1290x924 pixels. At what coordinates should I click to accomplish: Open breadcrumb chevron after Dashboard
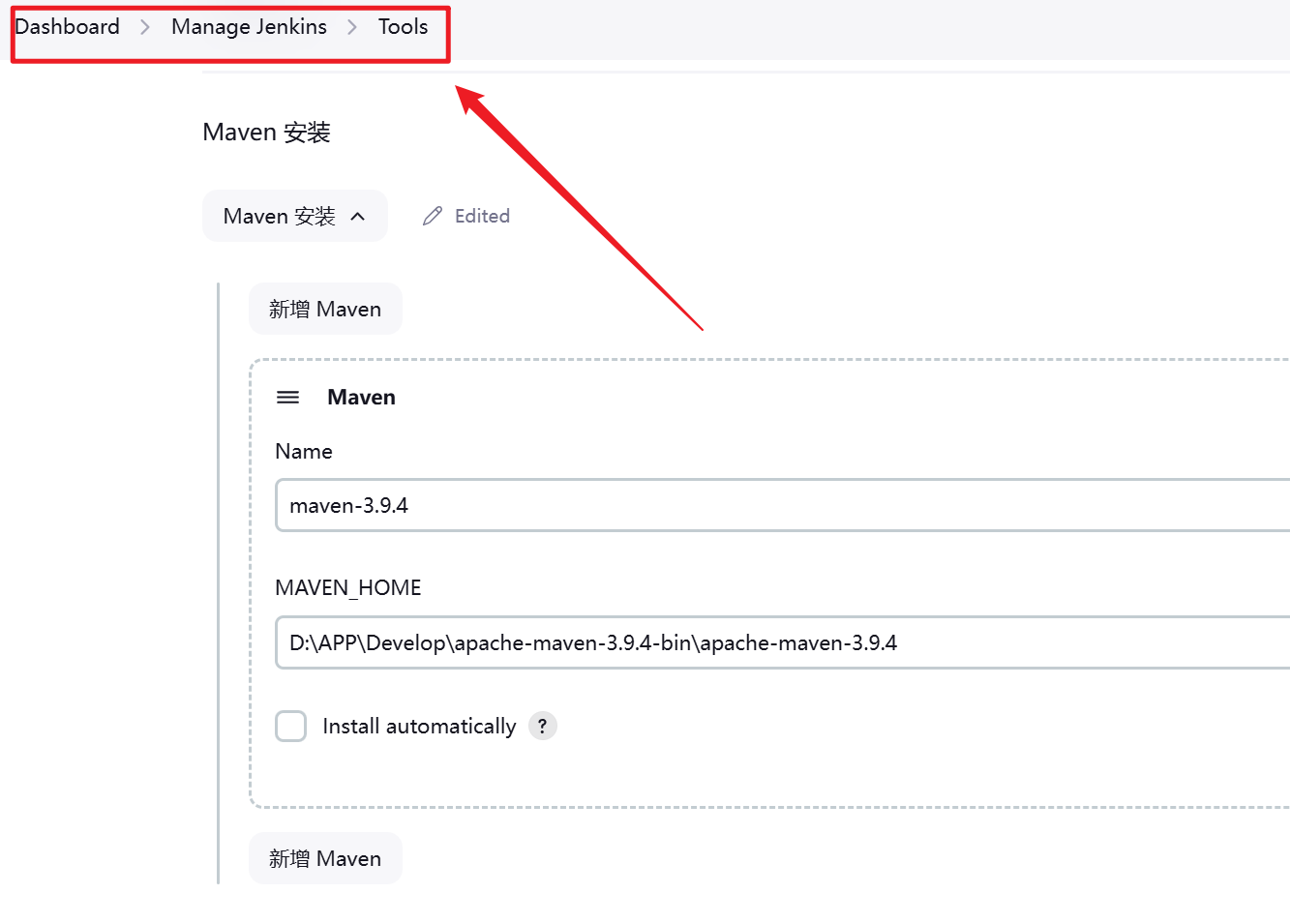coord(145,27)
